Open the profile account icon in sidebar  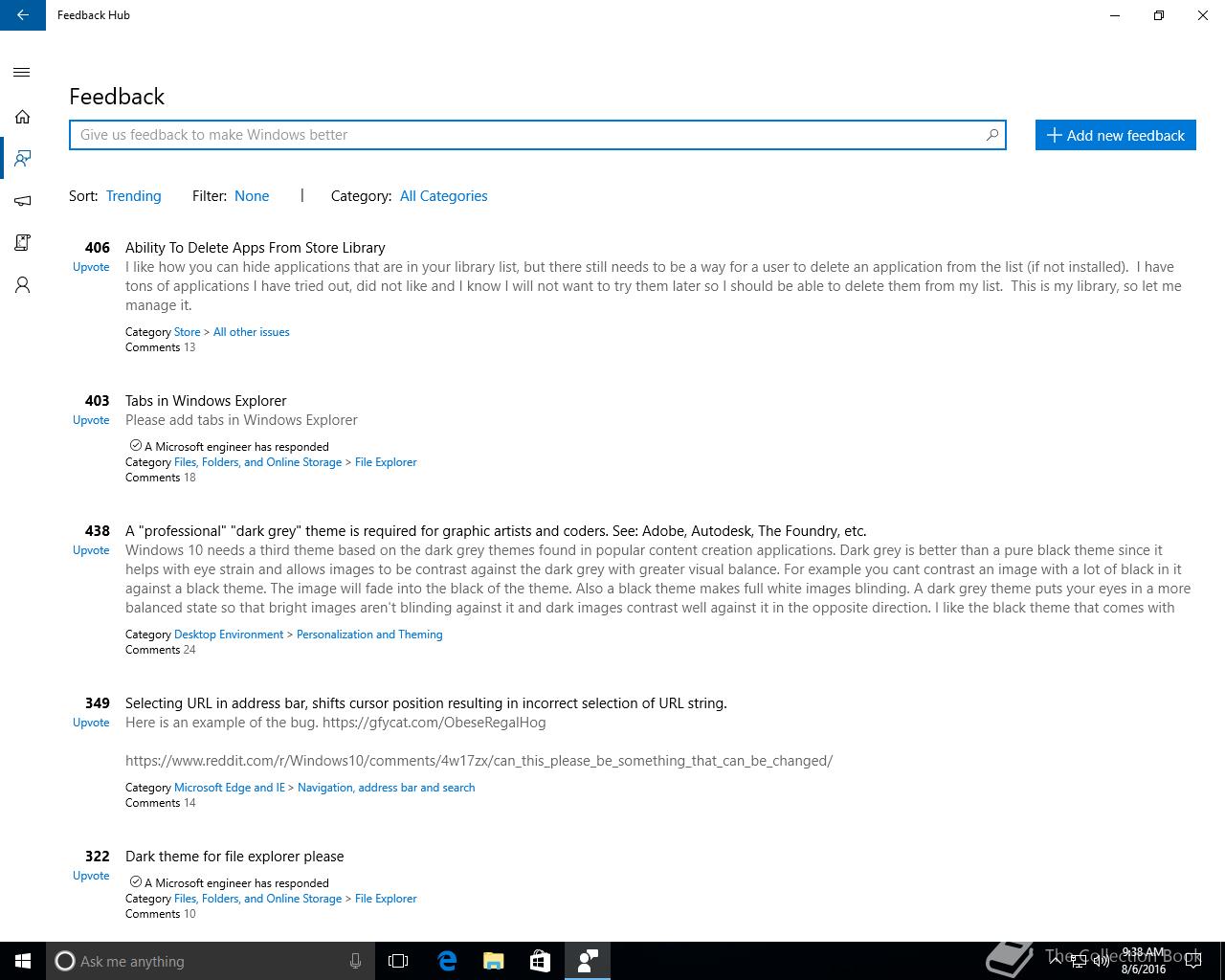coord(22,285)
